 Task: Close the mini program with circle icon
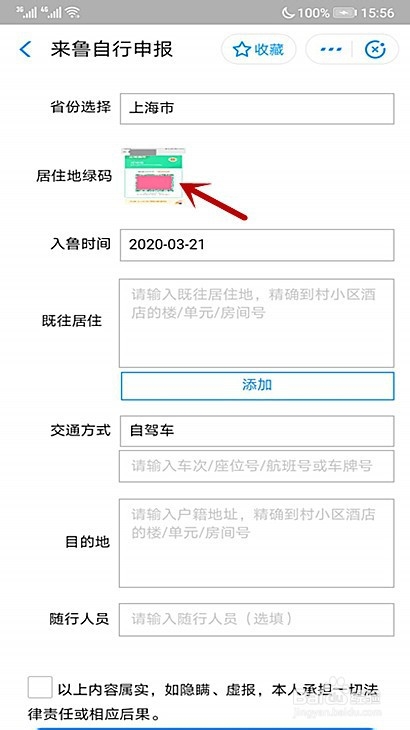[375, 49]
